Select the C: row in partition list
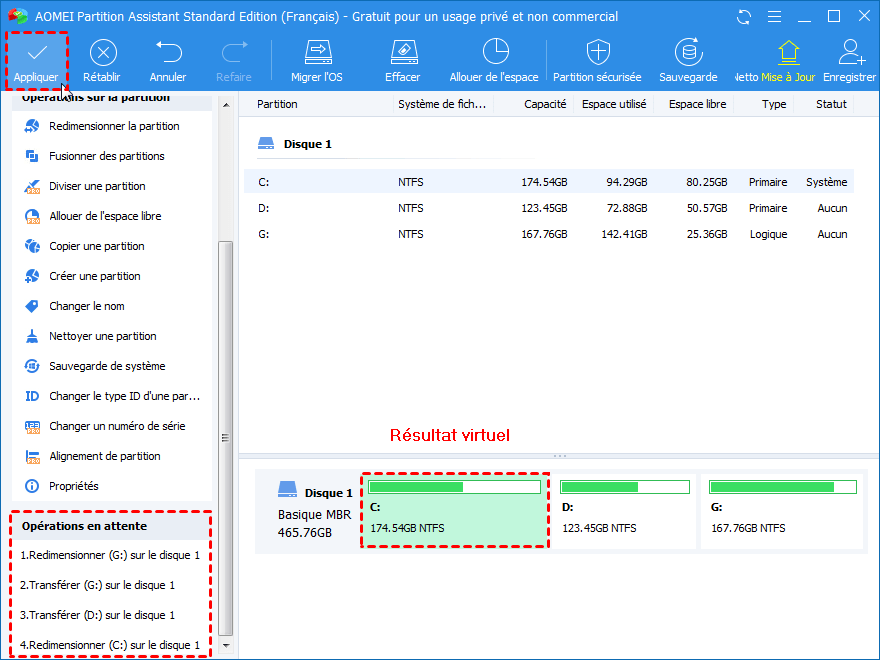Image resolution: width=880 pixels, height=660 pixels. 549,182
